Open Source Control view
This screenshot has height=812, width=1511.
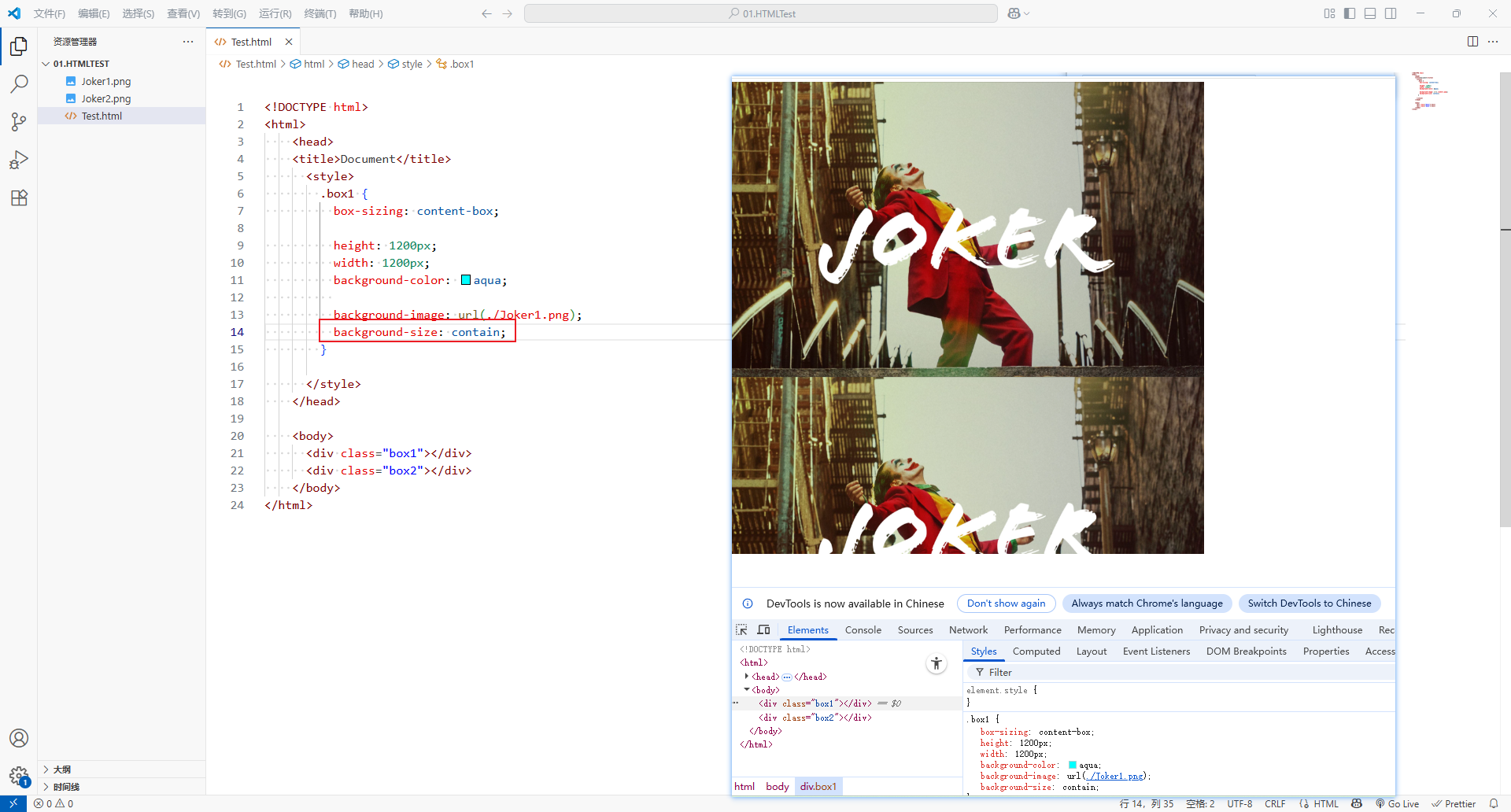19,122
